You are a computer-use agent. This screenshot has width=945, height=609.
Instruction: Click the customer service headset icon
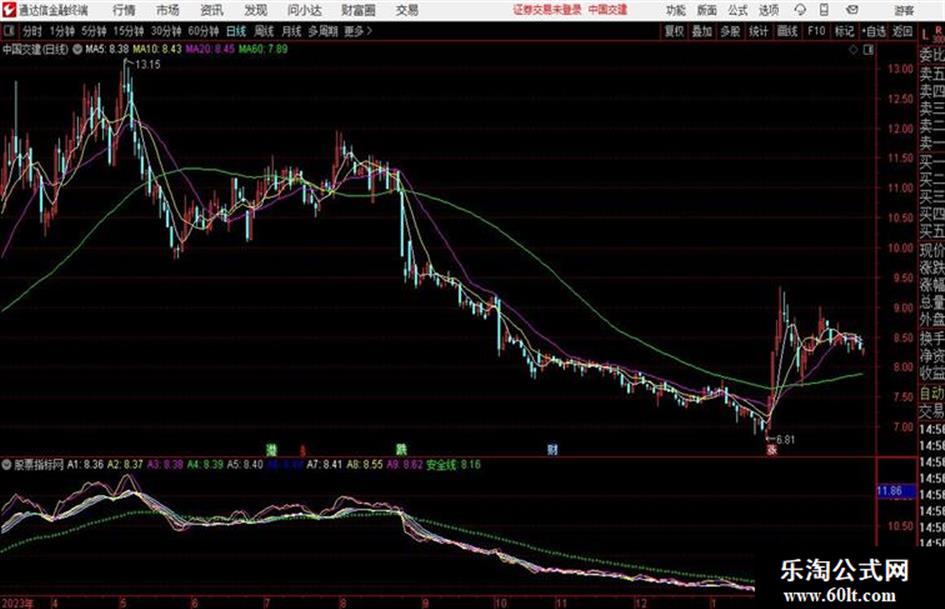click(x=800, y=10)
